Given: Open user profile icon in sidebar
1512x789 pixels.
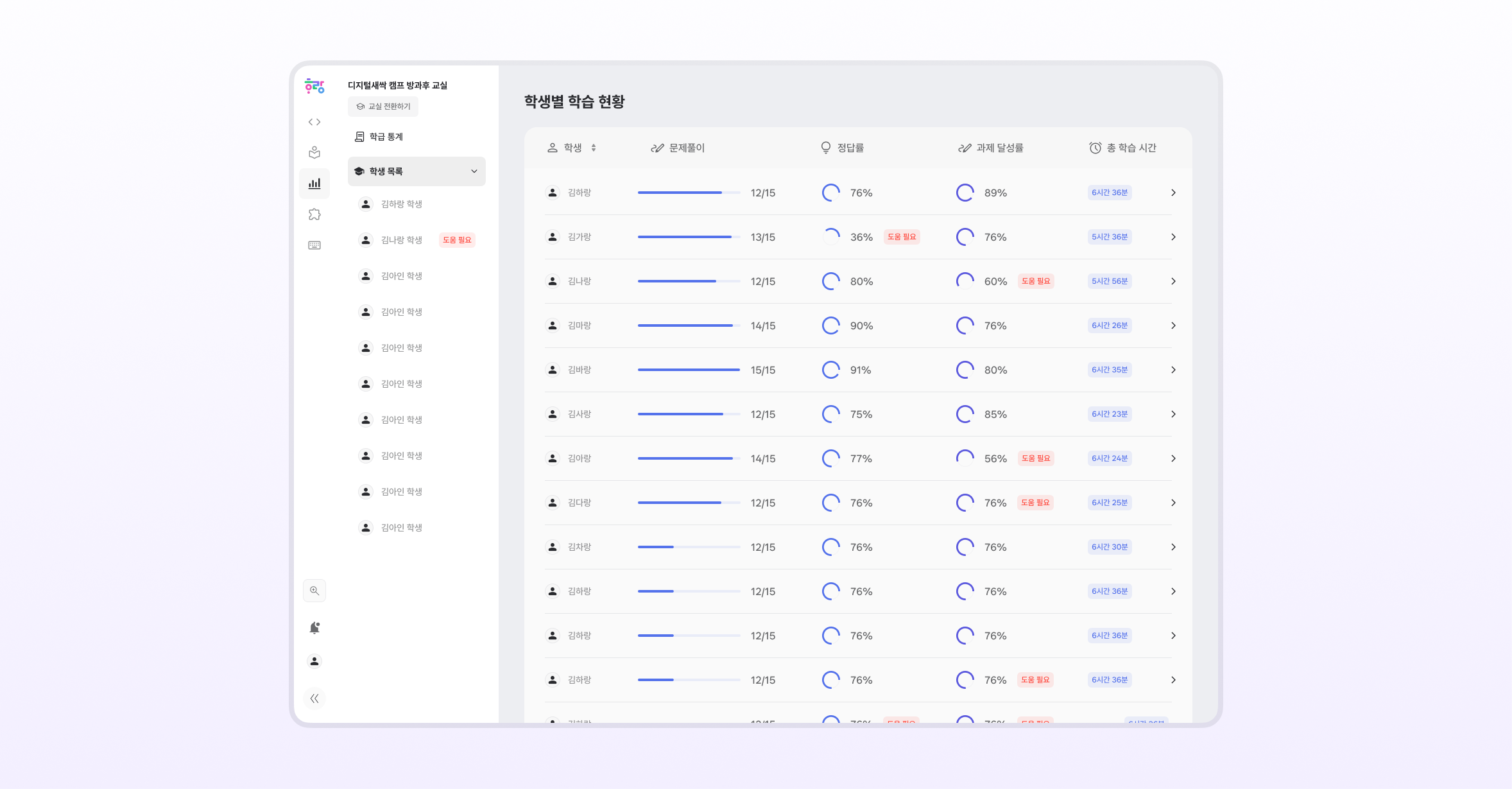Looking at the screenshot, I should tap(314, 661).
